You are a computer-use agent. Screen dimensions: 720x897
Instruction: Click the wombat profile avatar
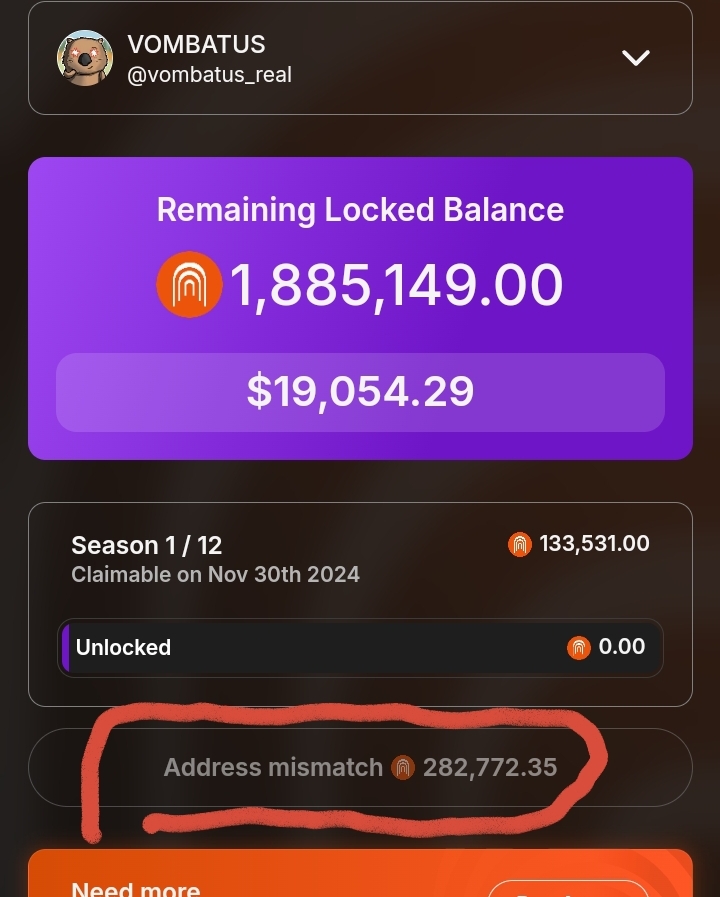click(x=84, y=58)
